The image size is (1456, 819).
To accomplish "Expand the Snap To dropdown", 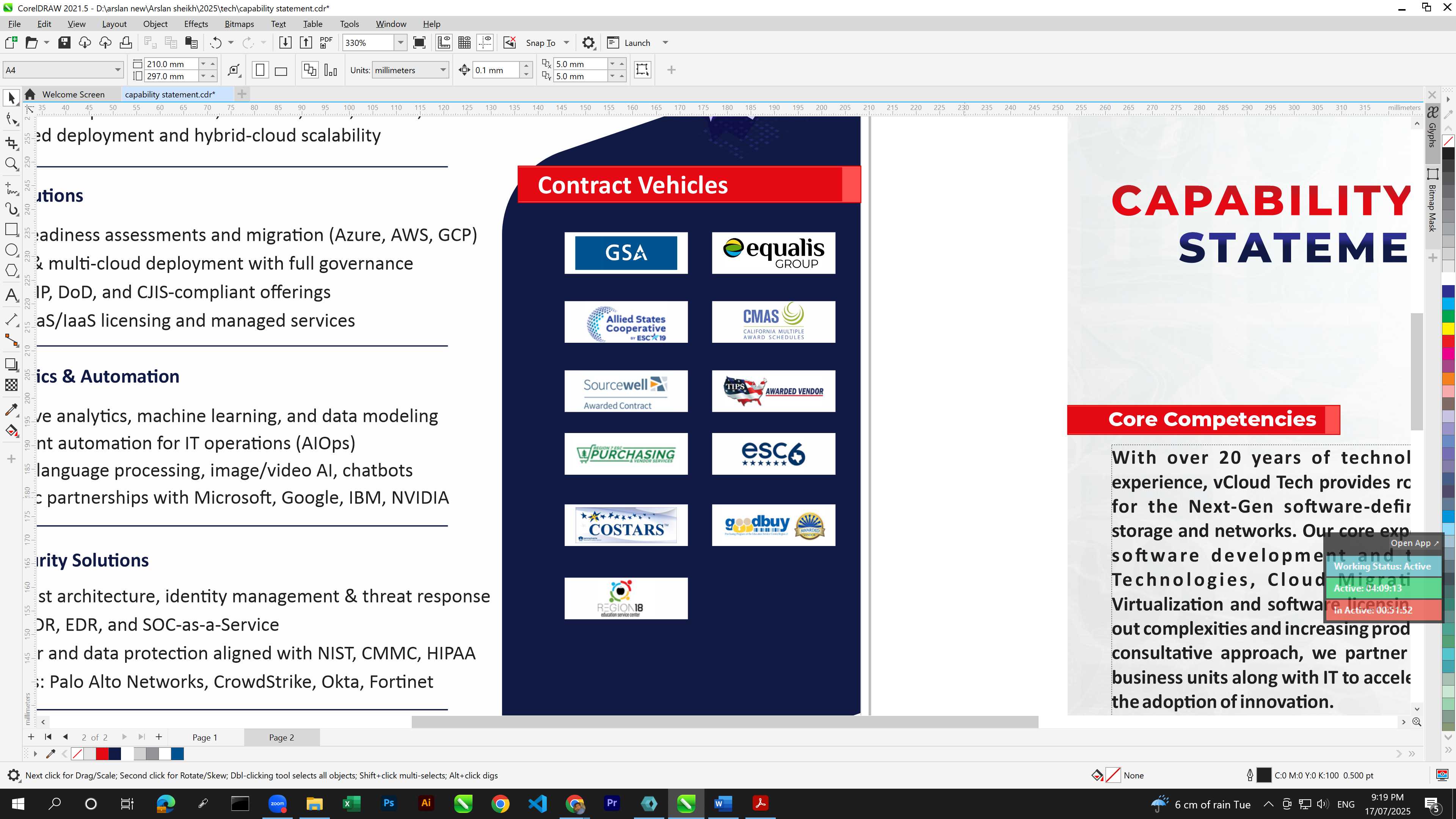I will [566, 42].
